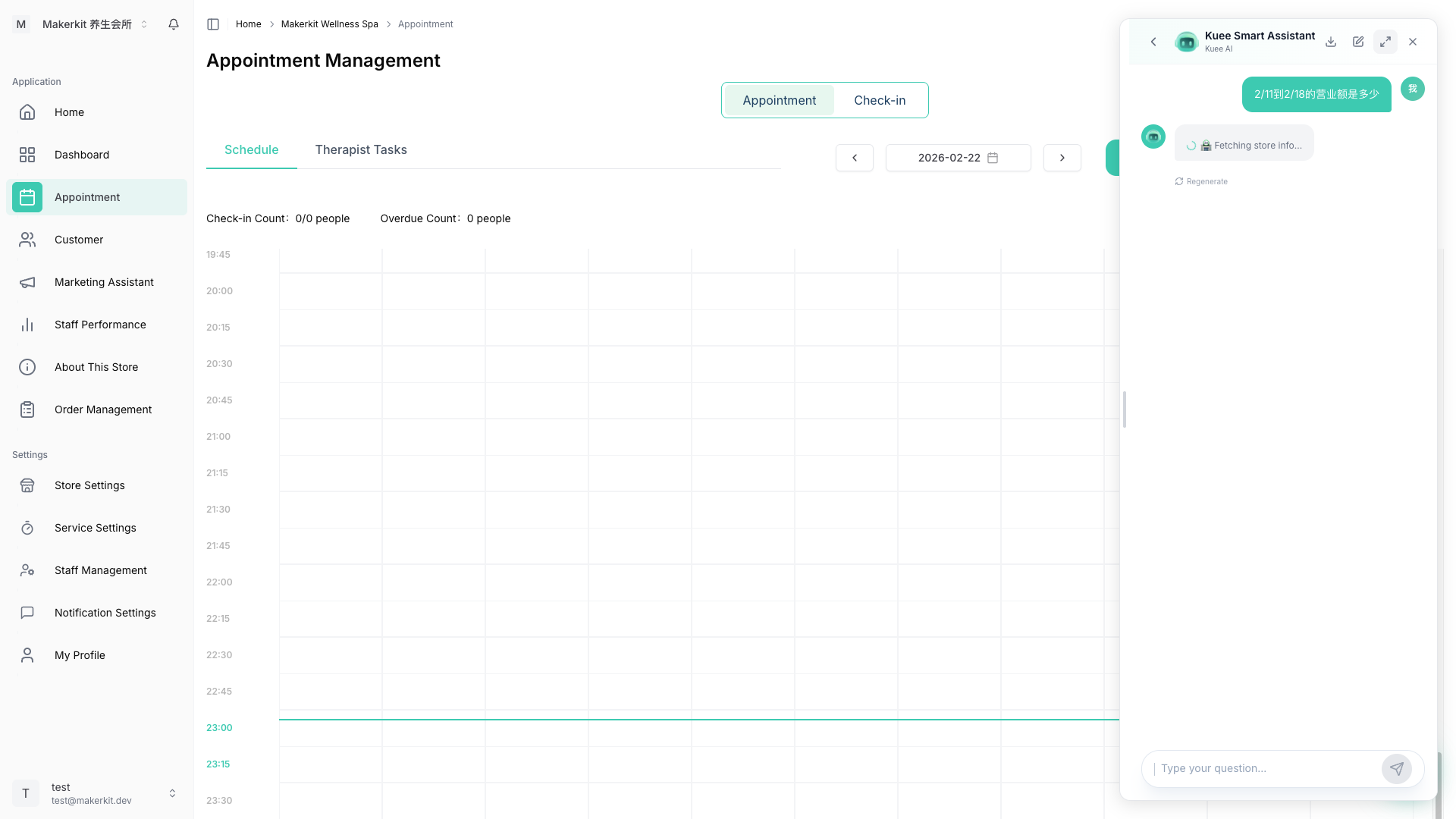Image resolution: width=1456 pixels, height=819 pixels.
Task: Expand the Kuee assistant panel
Action: click(x=1385, y=42)
